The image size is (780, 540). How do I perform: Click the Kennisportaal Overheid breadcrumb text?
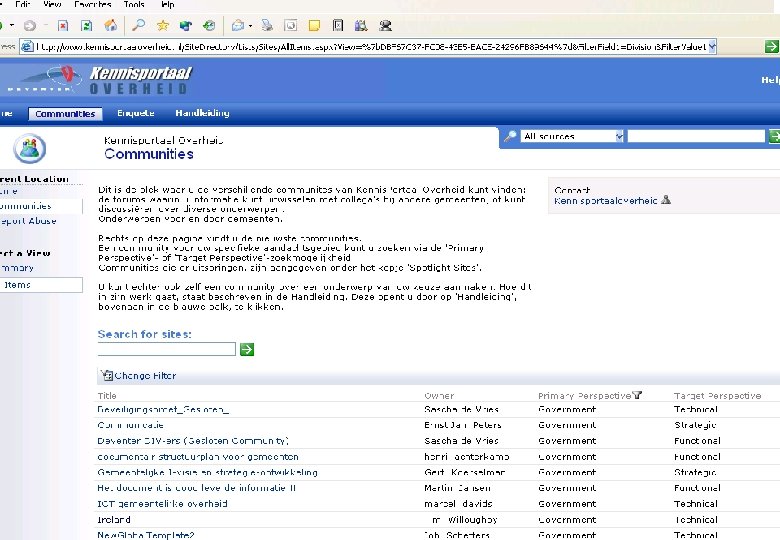click(164, 140)
